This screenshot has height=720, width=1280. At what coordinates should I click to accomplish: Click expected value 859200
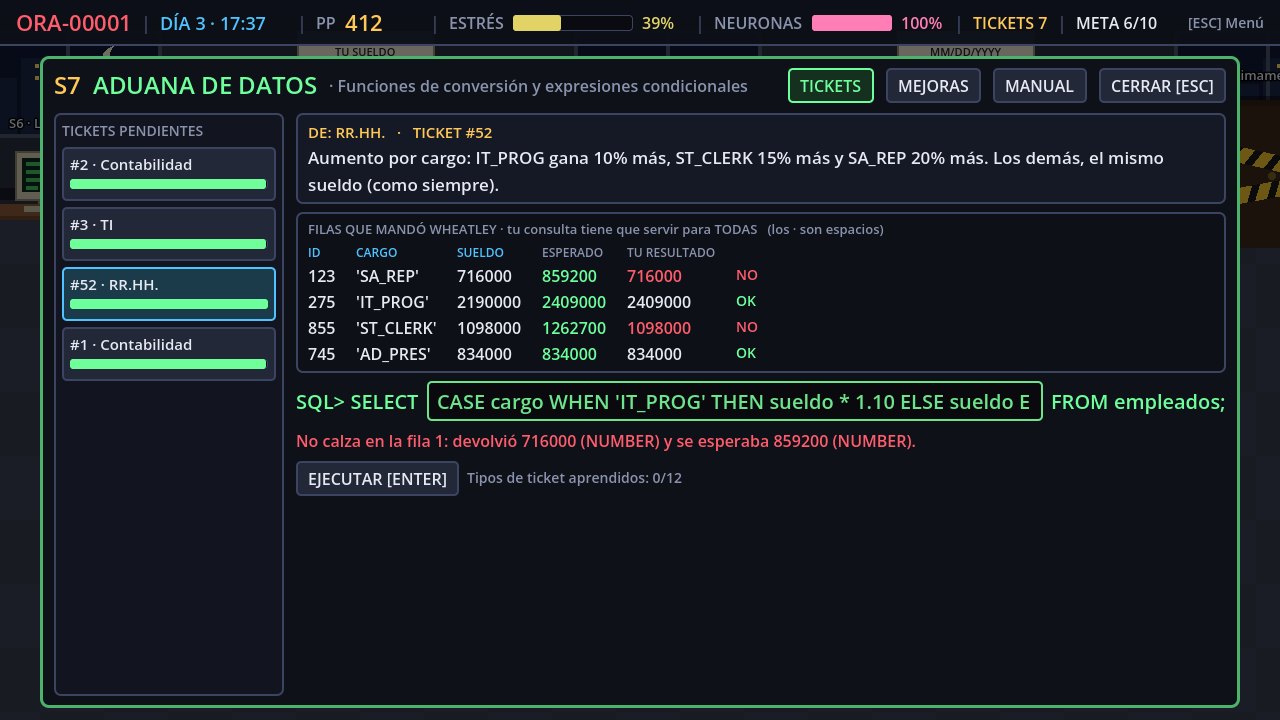pos(569,276)
